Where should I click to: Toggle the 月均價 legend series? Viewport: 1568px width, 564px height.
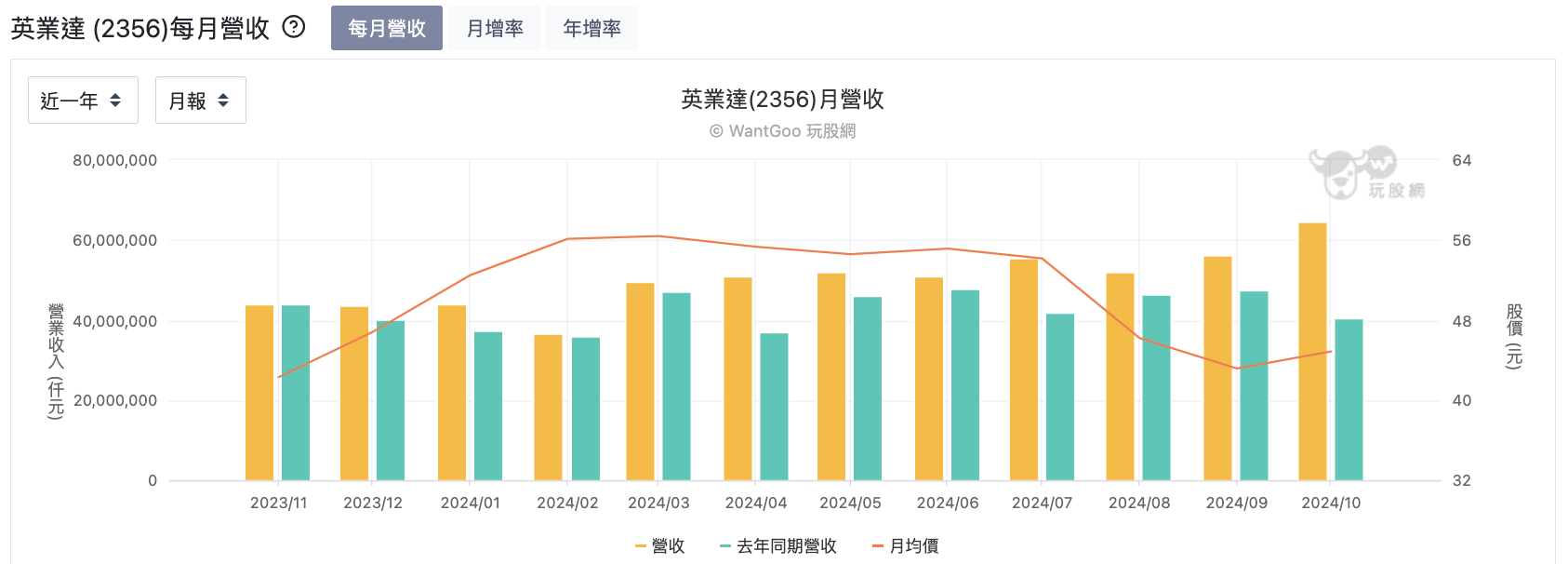click(906, 546)
